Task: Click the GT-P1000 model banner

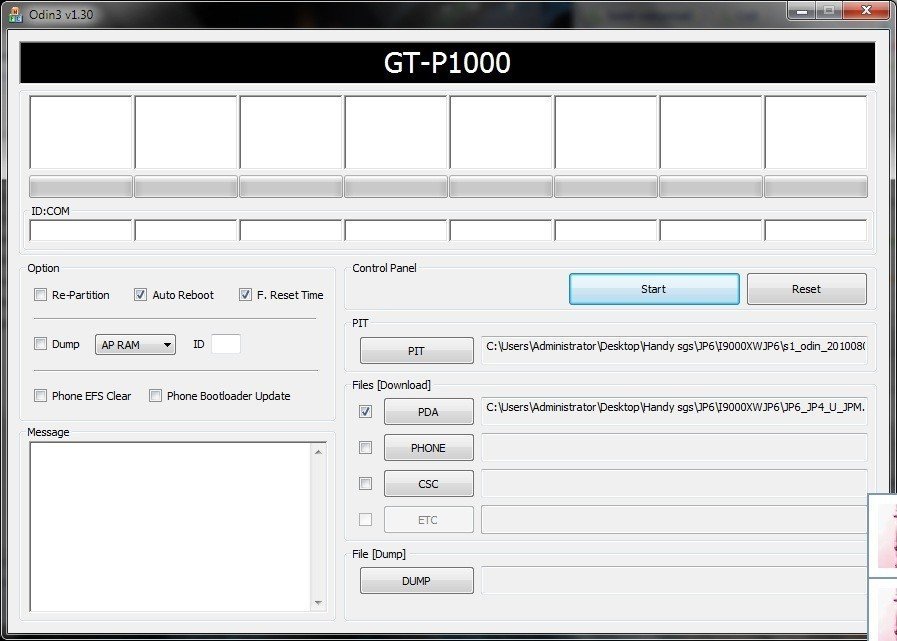Action: (447, 63)
